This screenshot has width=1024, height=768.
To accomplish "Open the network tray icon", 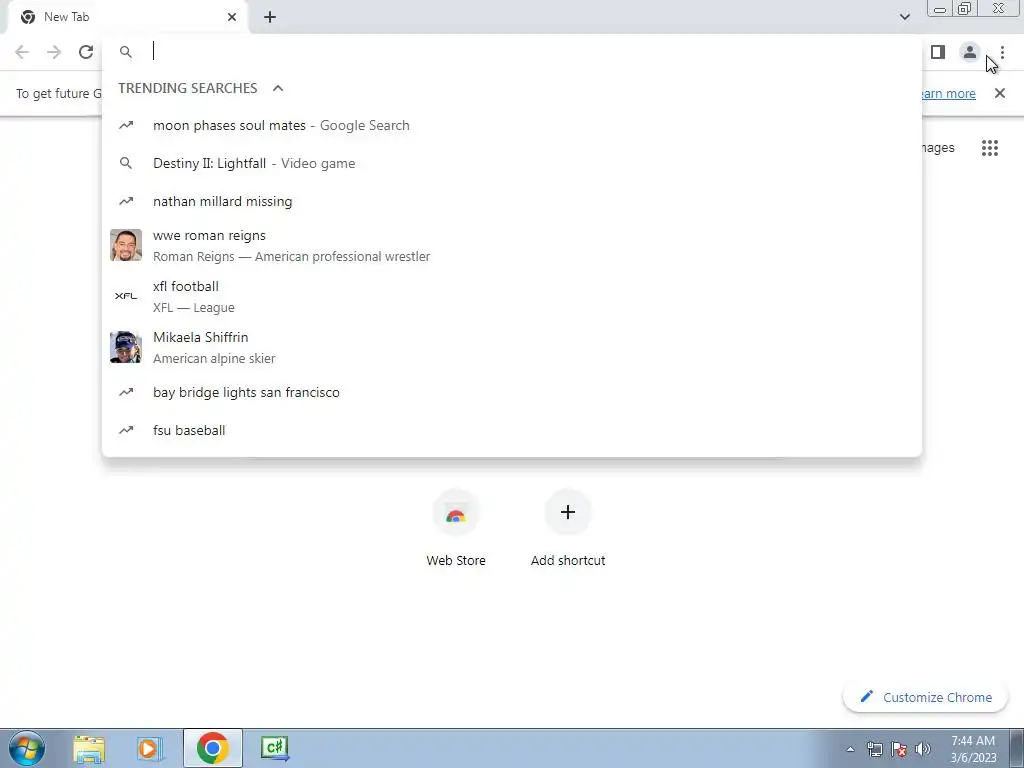I will 874,750.
